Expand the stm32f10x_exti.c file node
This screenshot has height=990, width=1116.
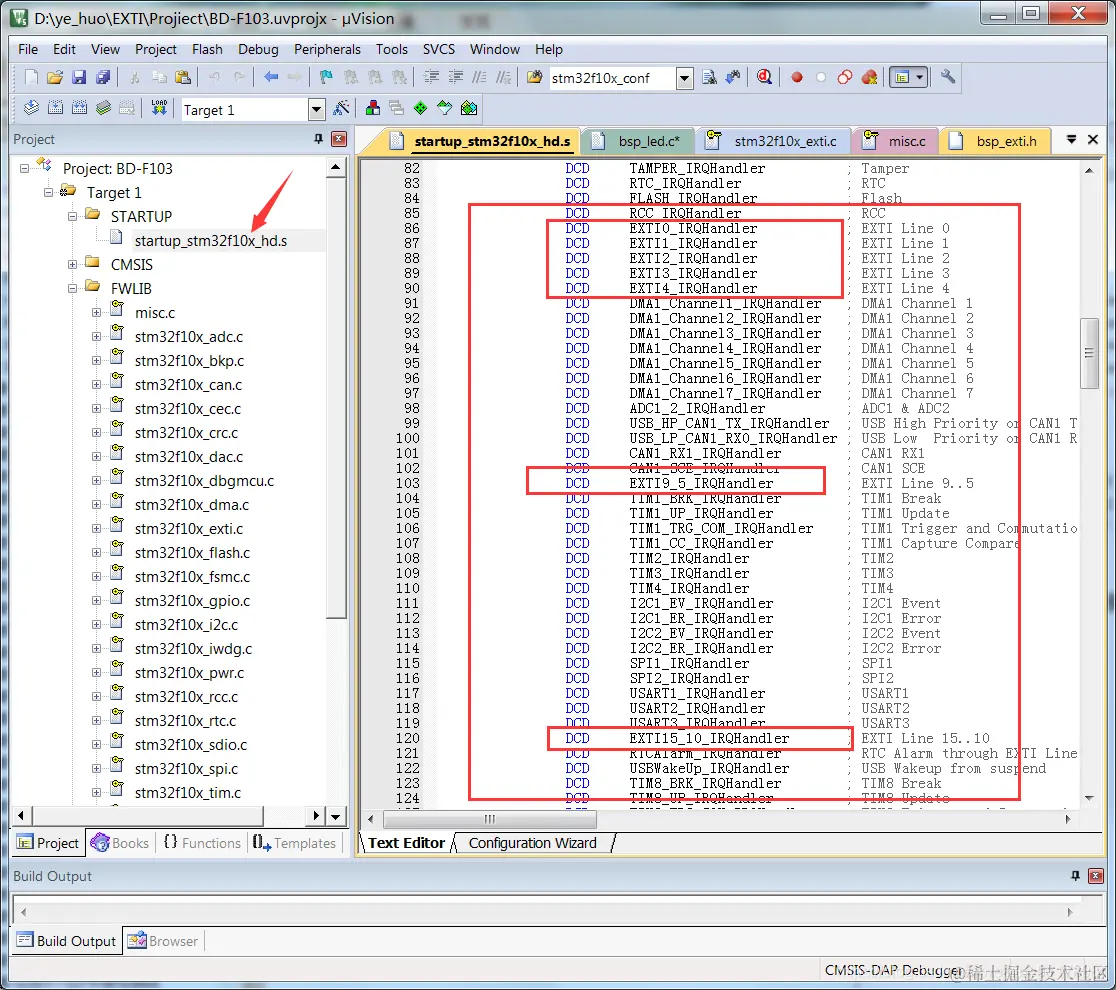click(96, 529)
